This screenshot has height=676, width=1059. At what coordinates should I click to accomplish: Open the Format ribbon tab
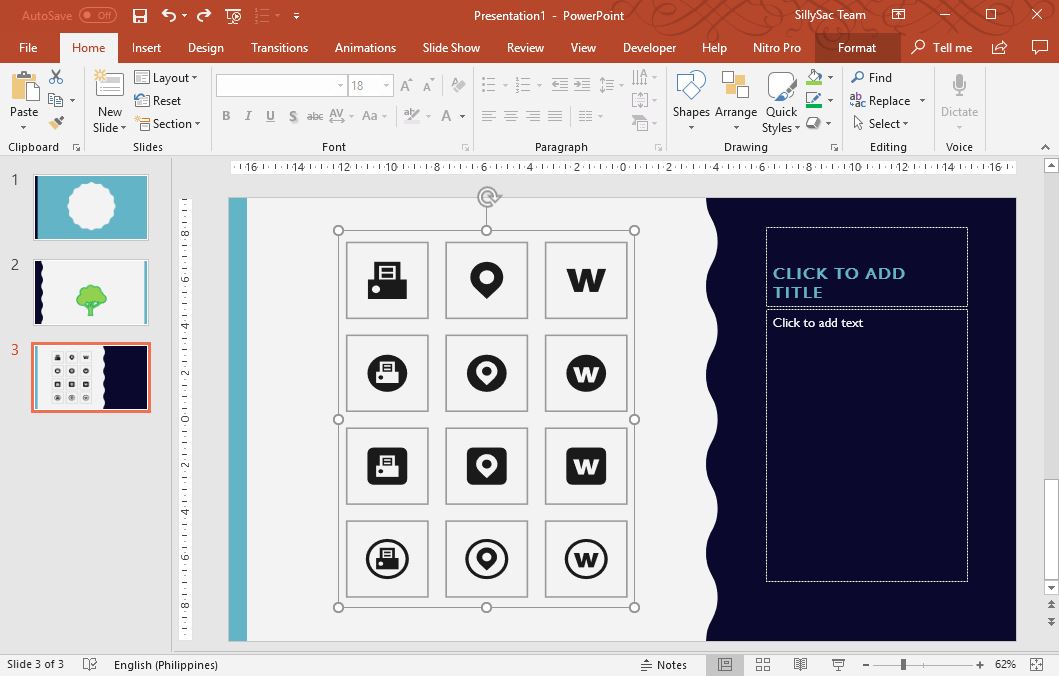(857, 47)
